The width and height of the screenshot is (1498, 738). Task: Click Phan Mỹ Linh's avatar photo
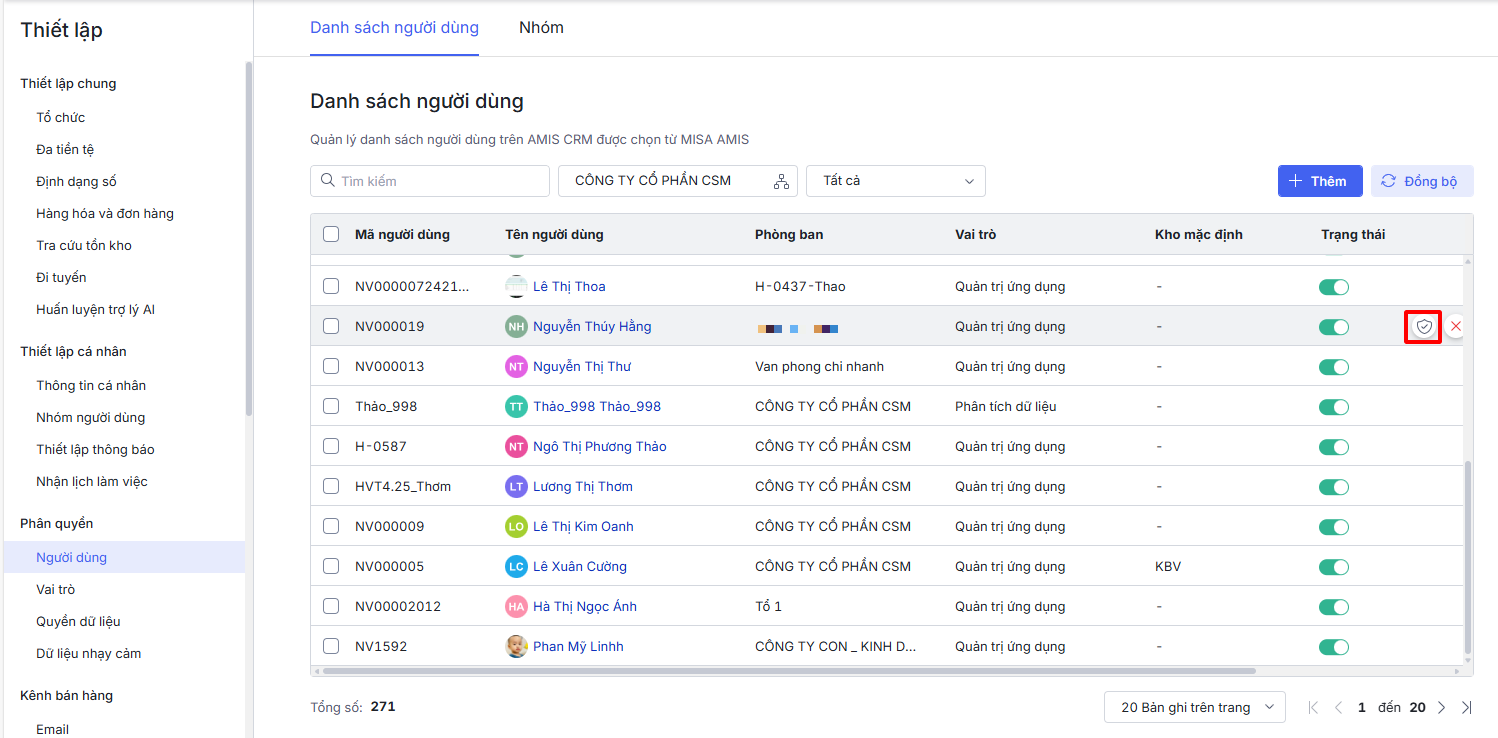(516, 646)
